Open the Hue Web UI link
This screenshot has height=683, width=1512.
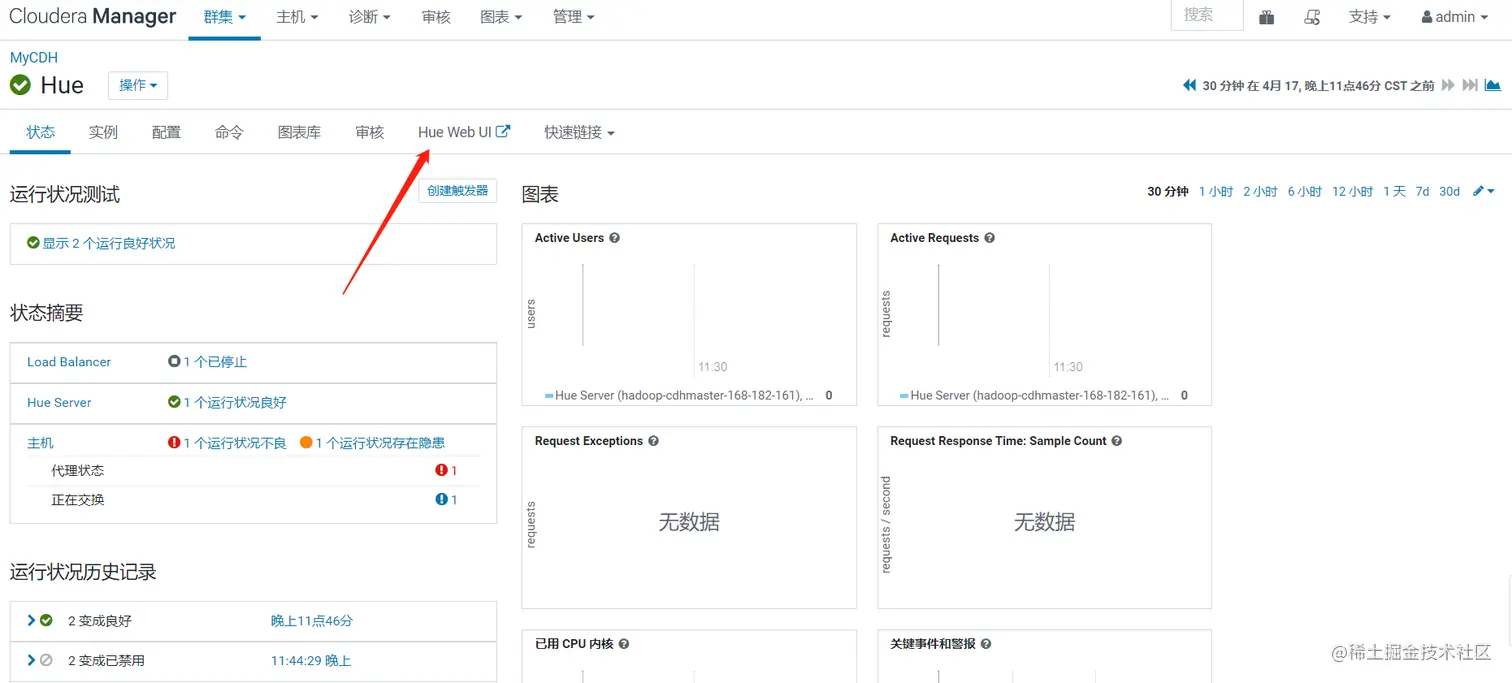coord(464,132)
